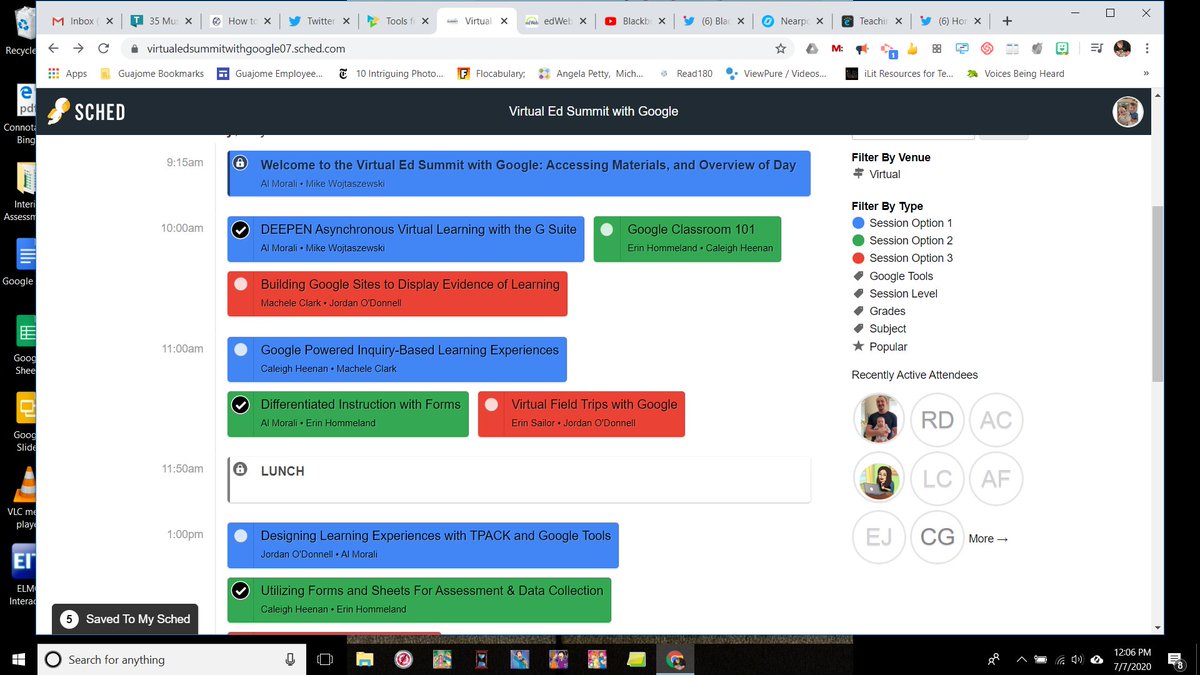Go back with the browser back arrow
The image size is (1200, 675).
pos(53,48)
